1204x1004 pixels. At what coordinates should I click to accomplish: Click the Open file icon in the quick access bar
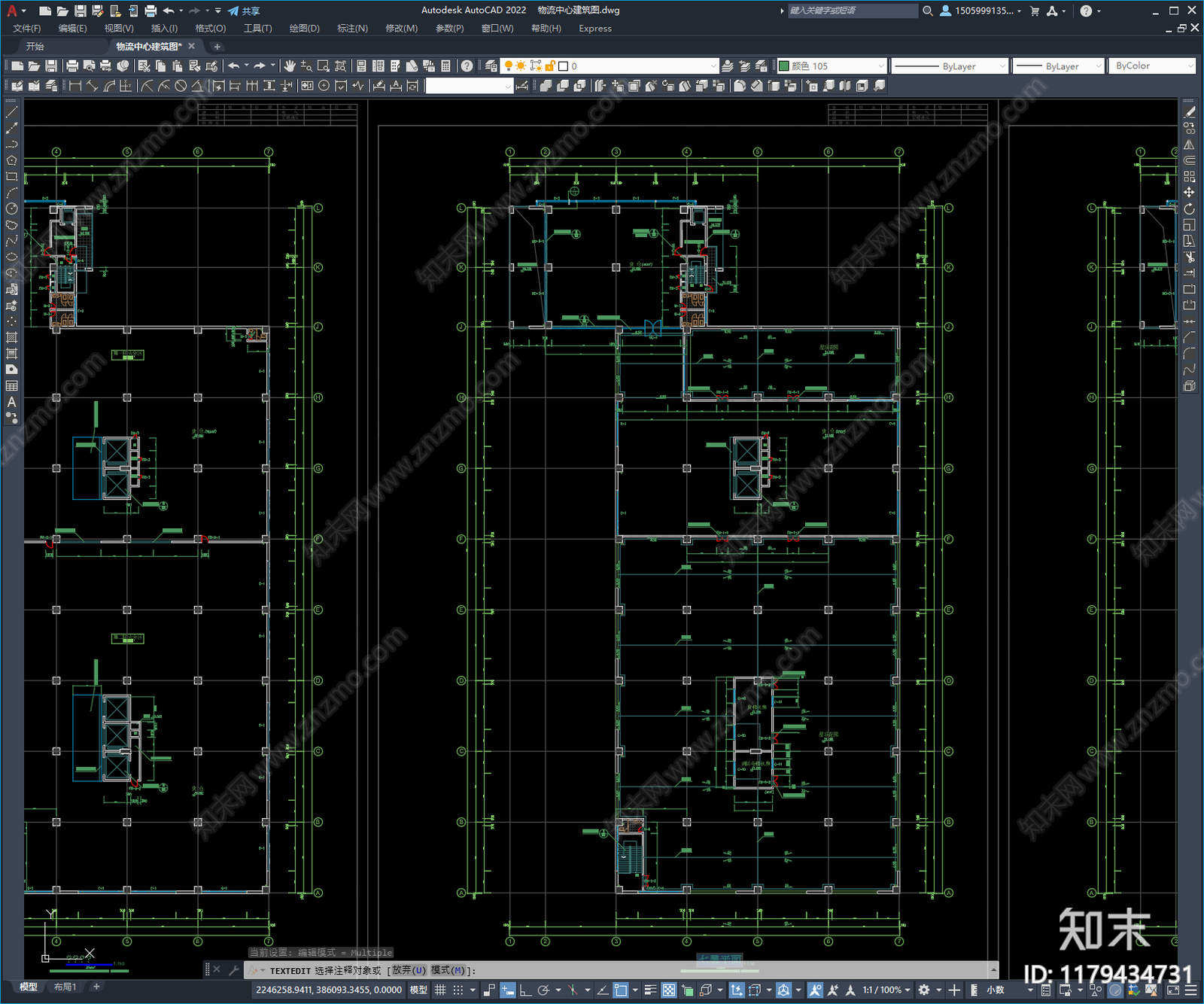62,11
